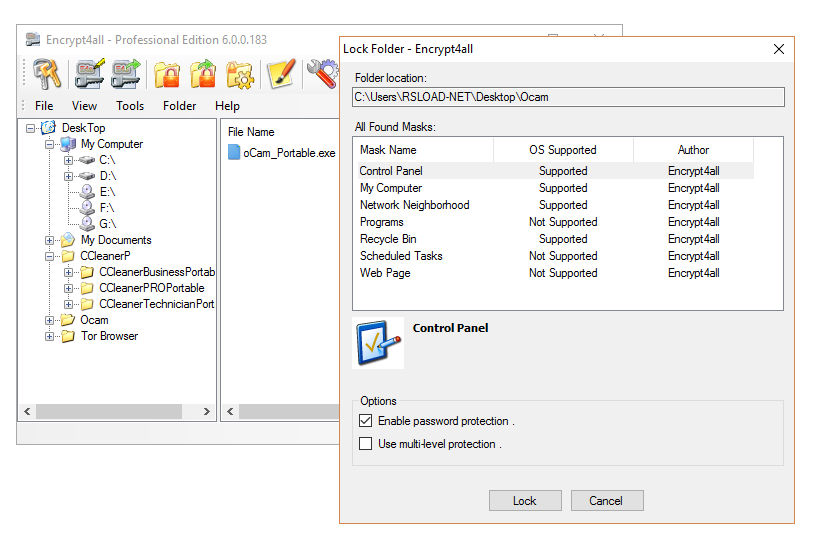The image size is (821, 547).
Task: Select the C:\ hard drive icon
Action: 87,160
